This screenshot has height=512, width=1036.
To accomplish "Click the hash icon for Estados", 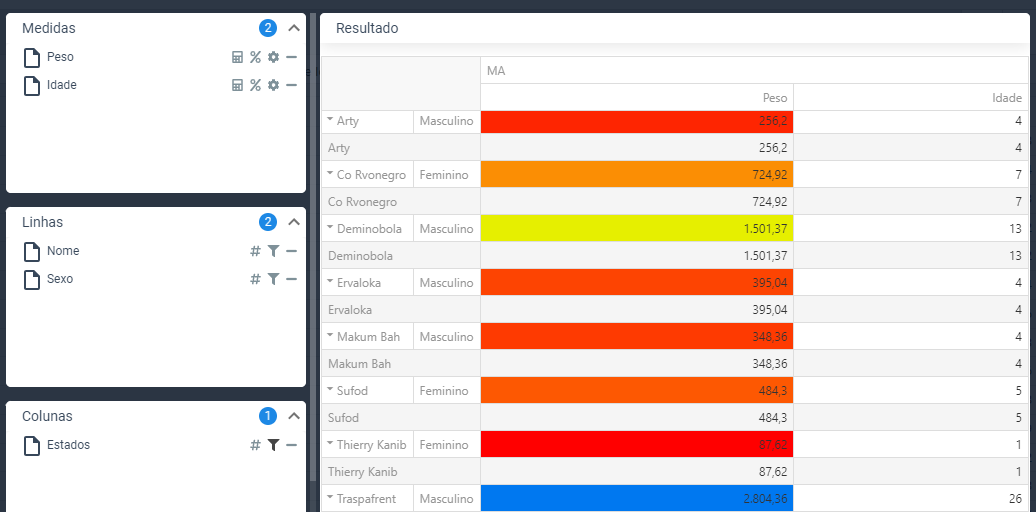I will coord(255,445).
